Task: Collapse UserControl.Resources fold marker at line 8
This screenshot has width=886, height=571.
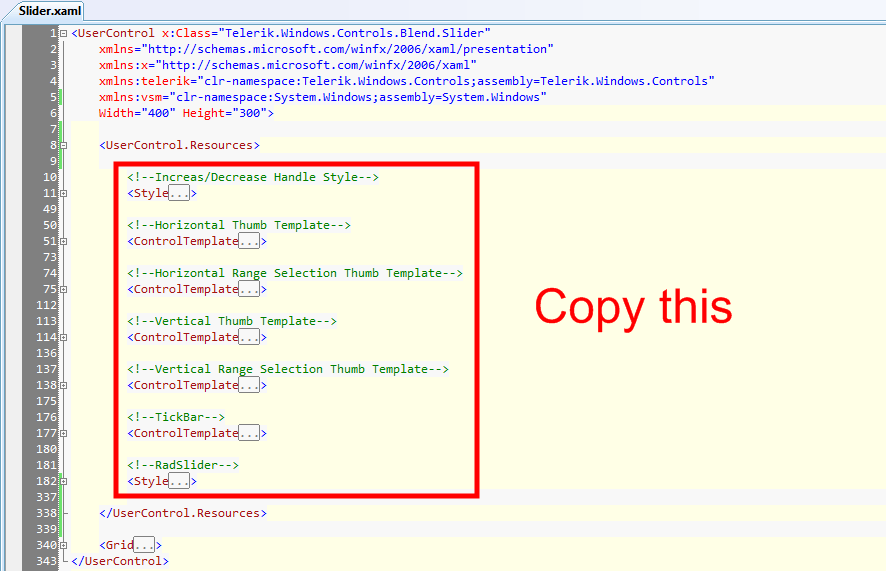Action: [64, 145]
